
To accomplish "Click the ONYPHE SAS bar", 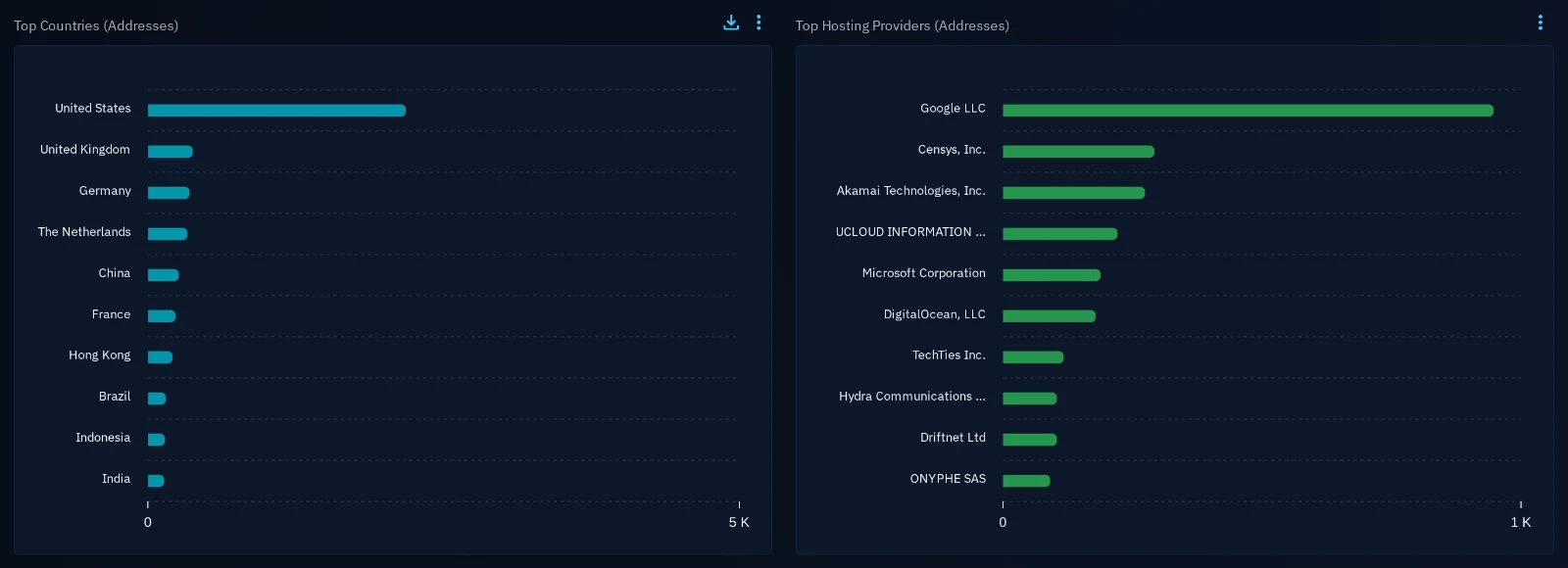I will tap(1026, 481).
